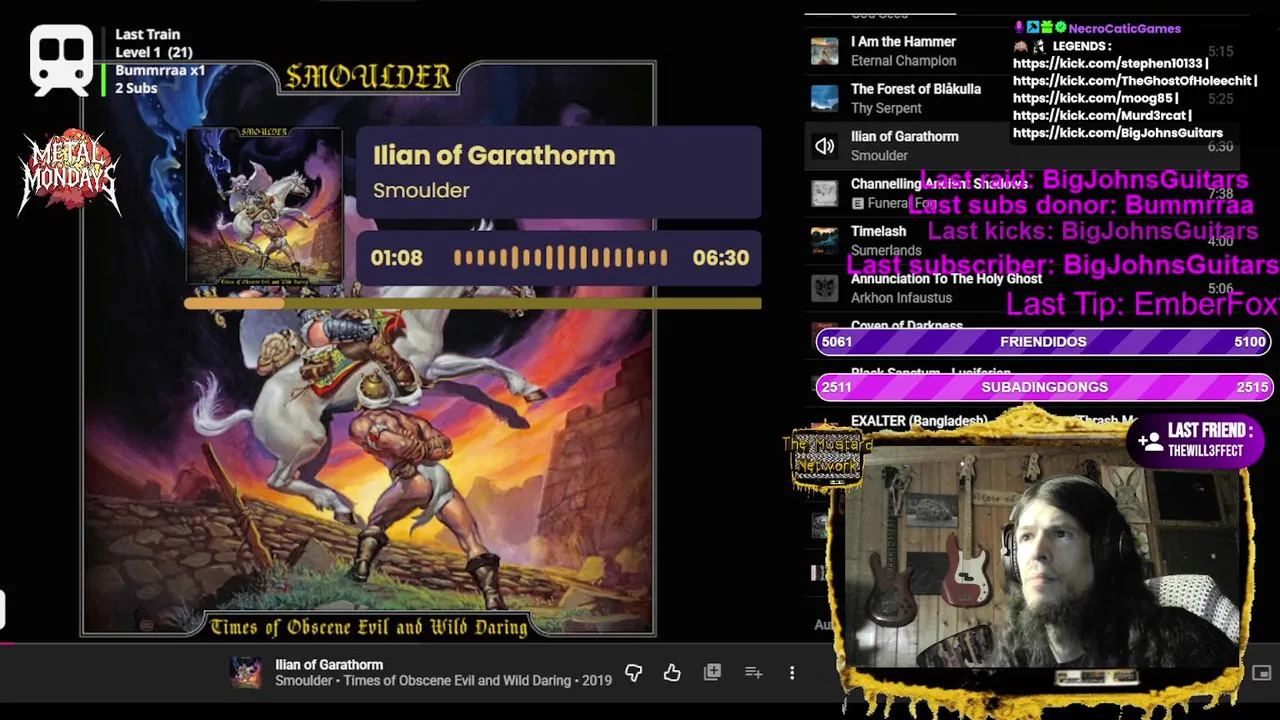Open the Thy Serpent artist name in the queue

pyautogui.click(x=886, y=108)
